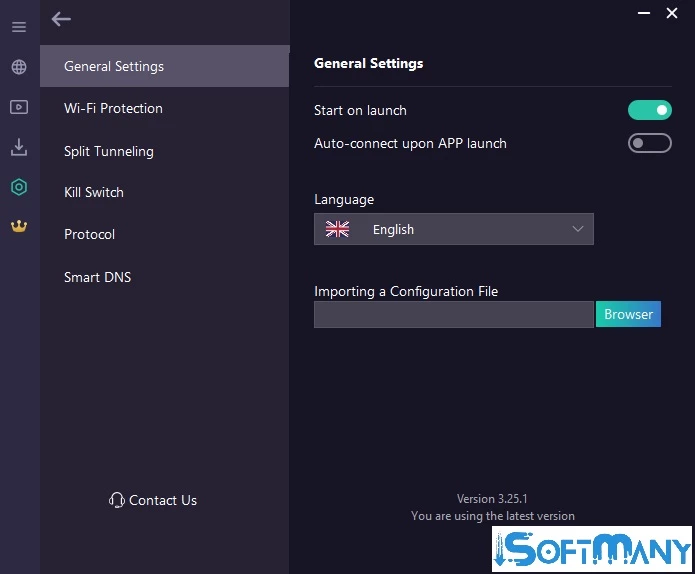
Task: Click the headset icon beside Contact Us
Action: coord(117,500)
